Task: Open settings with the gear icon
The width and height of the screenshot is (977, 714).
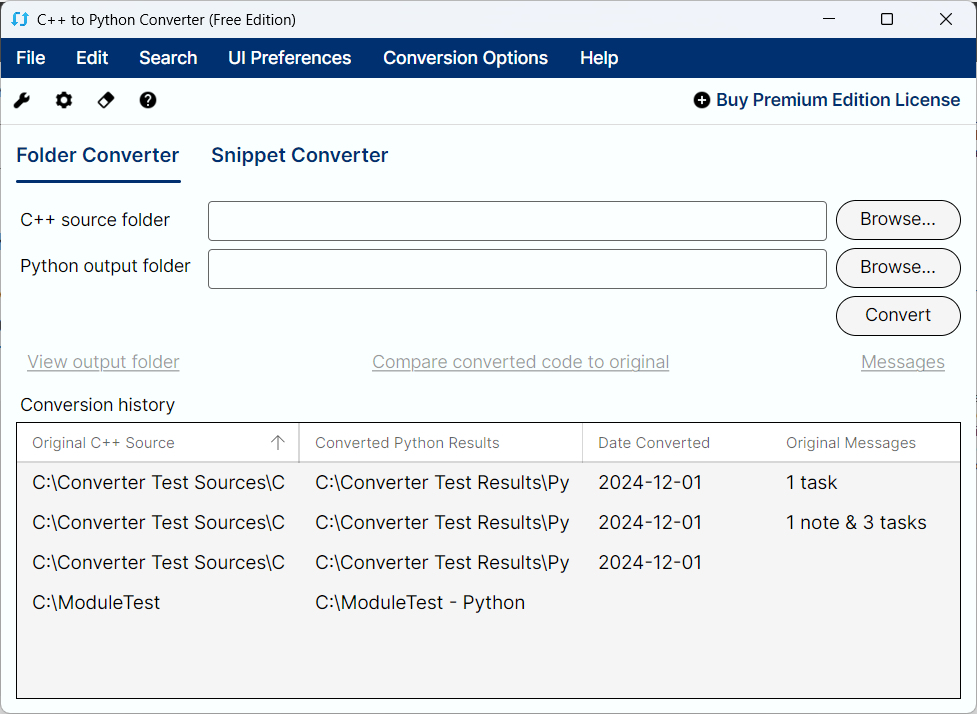Action: coord(64,100)
